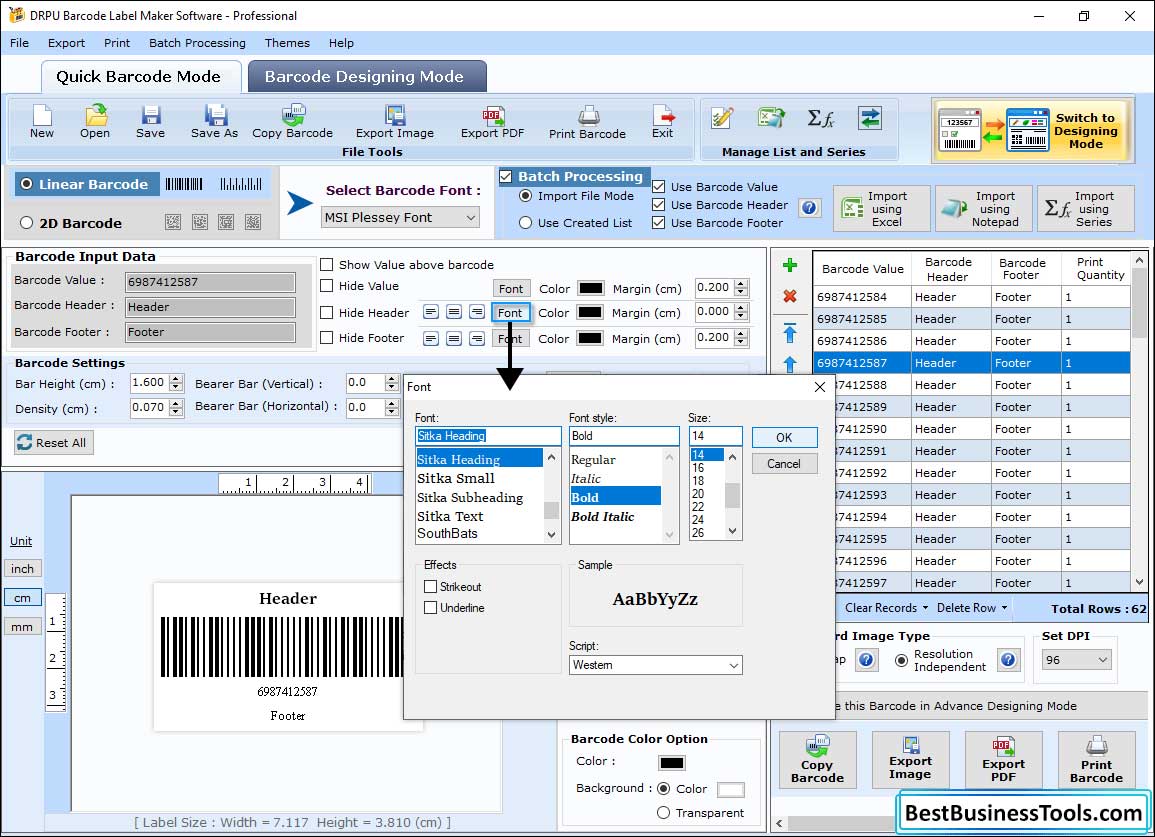
Task: Switch to Barcode Designing Mode tab
Action: point(367,77)
